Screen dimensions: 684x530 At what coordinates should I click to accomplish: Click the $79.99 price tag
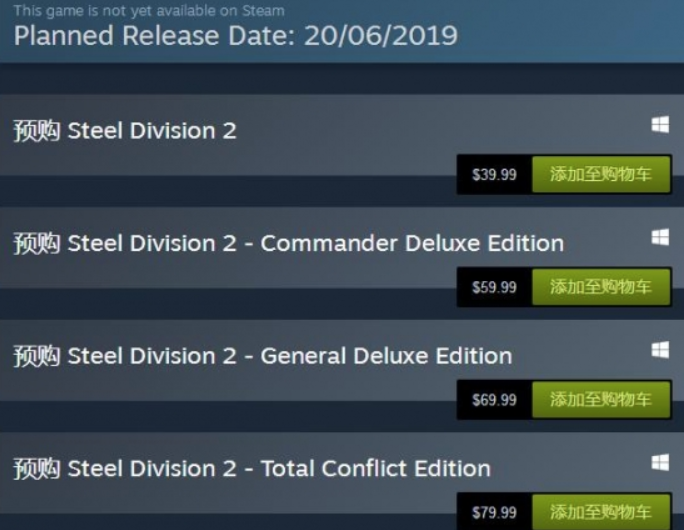[494, 513]
